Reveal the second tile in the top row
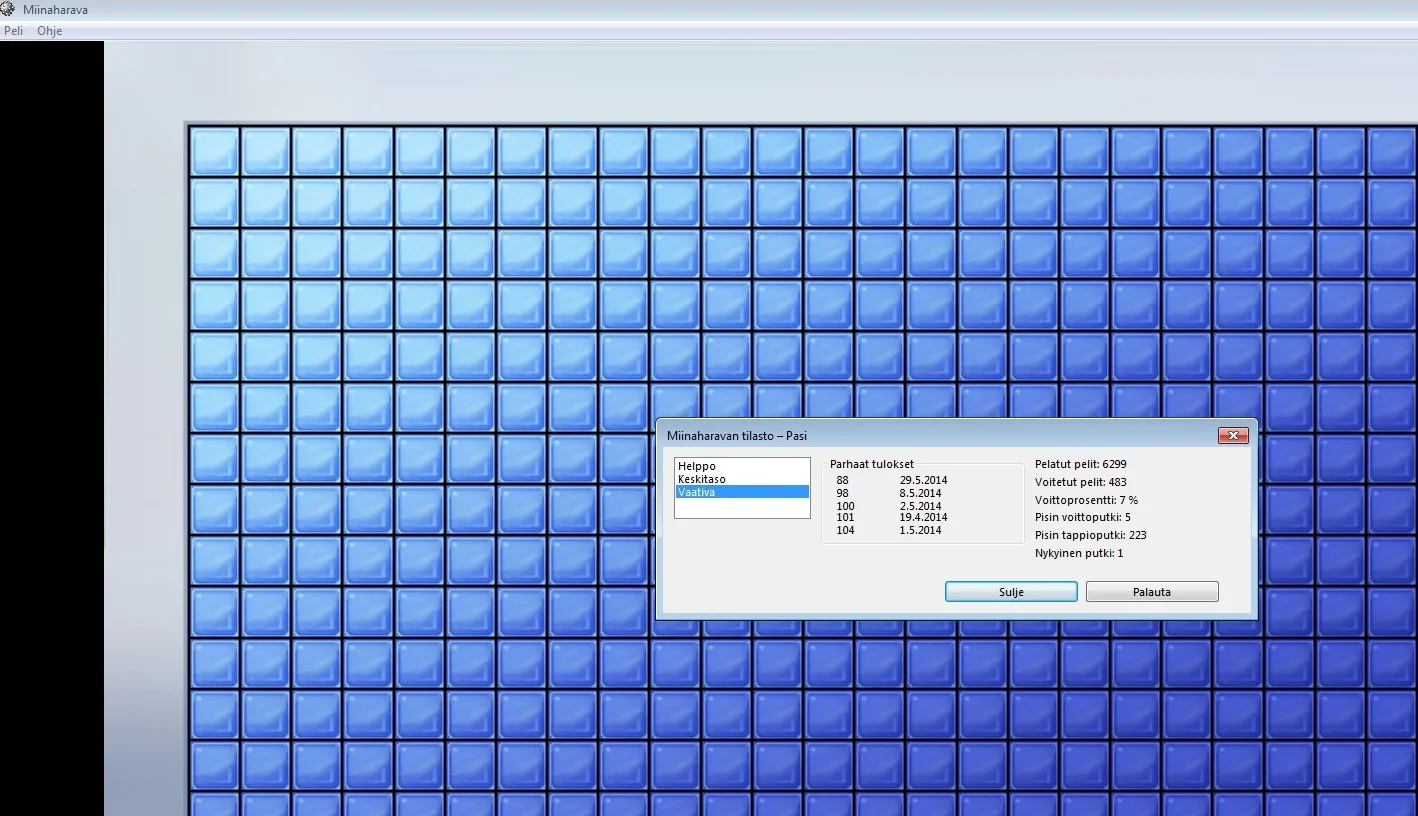This screenshot has height=816, width=1418. coord(266,151)
